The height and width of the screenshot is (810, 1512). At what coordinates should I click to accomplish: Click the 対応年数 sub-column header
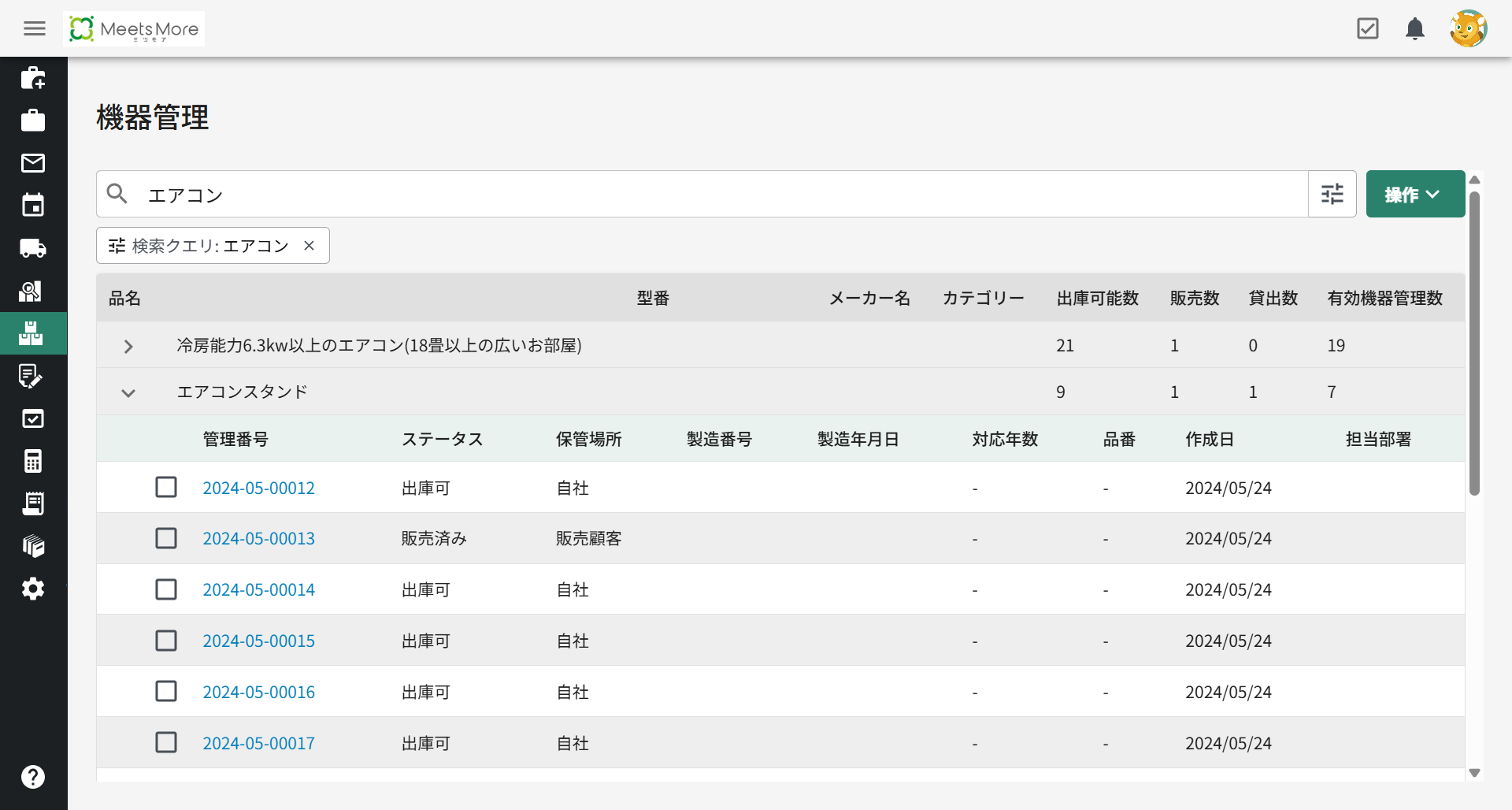tap(1006, 439)
